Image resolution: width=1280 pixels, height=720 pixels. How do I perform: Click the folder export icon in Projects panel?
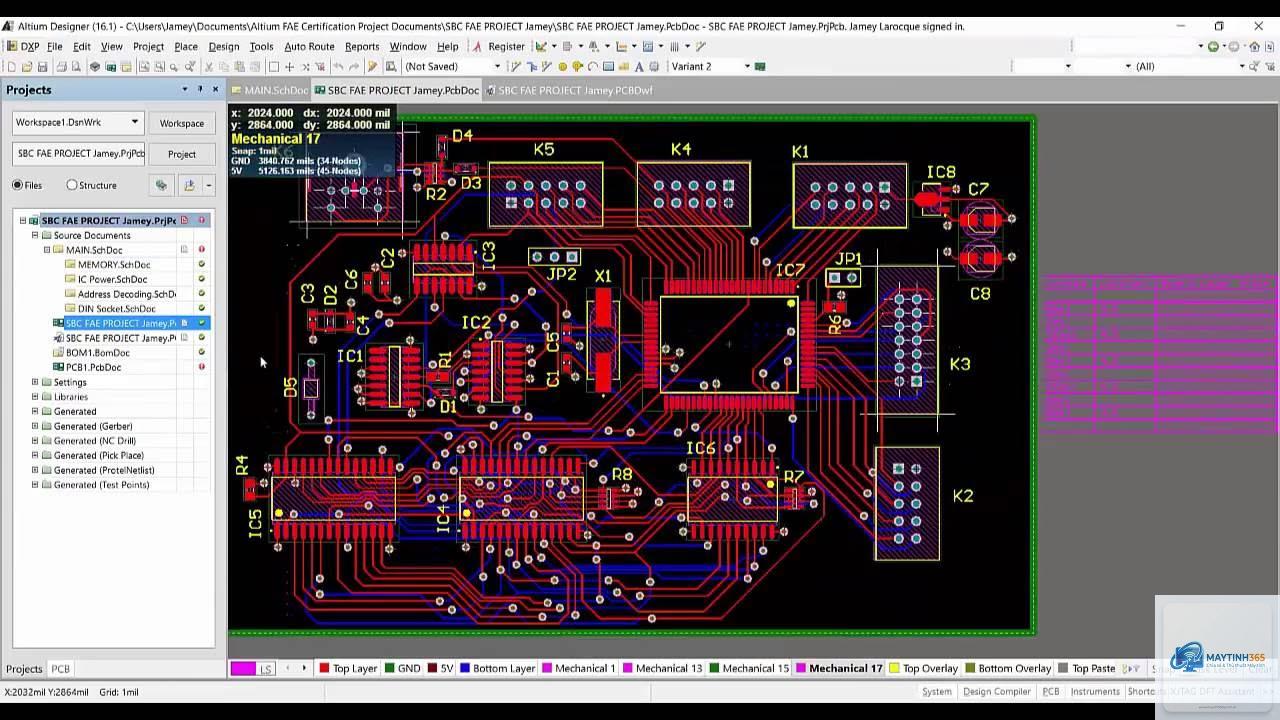(x=189, y=185)
